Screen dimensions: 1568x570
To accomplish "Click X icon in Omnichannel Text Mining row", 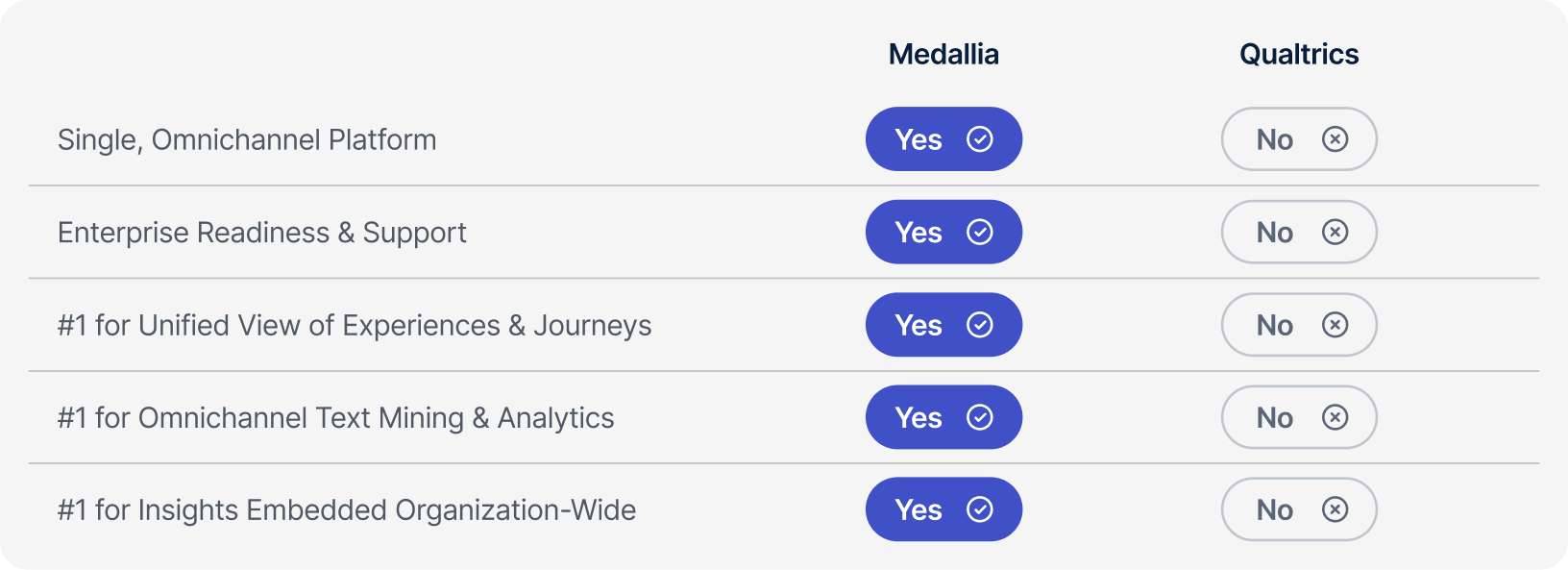I will (x=1335, y=417).
